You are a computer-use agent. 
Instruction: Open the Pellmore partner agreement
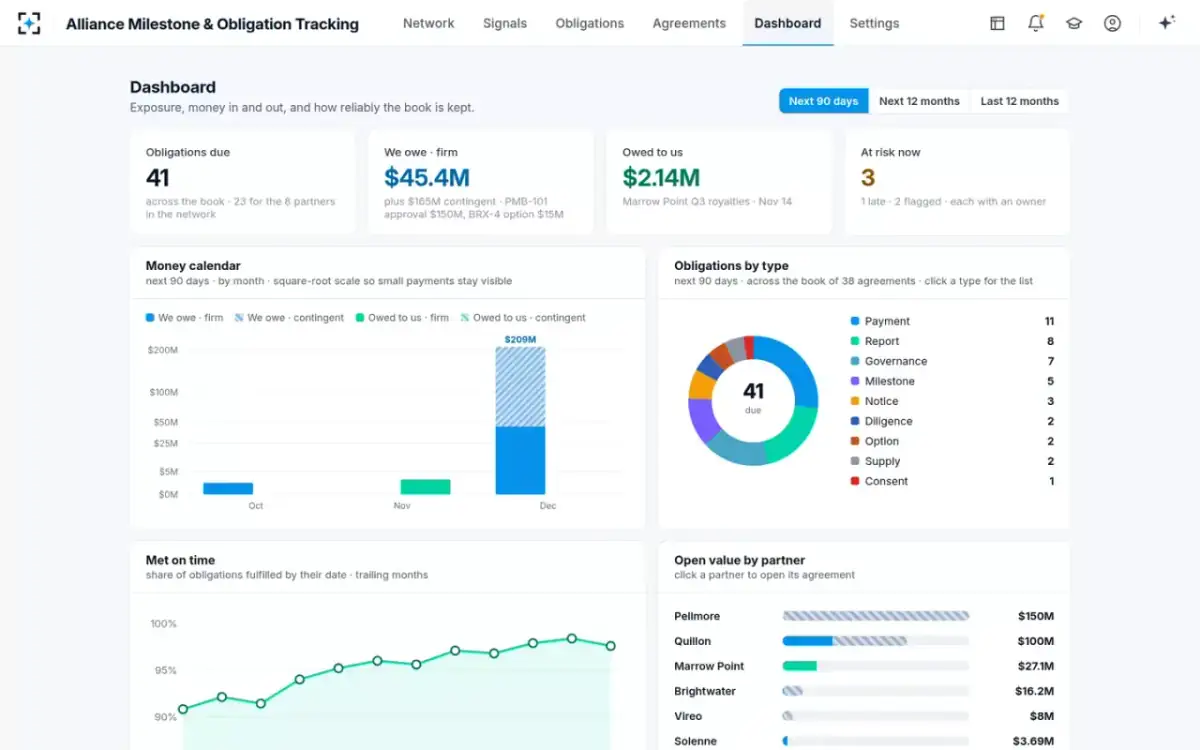(x=864, y=616)
